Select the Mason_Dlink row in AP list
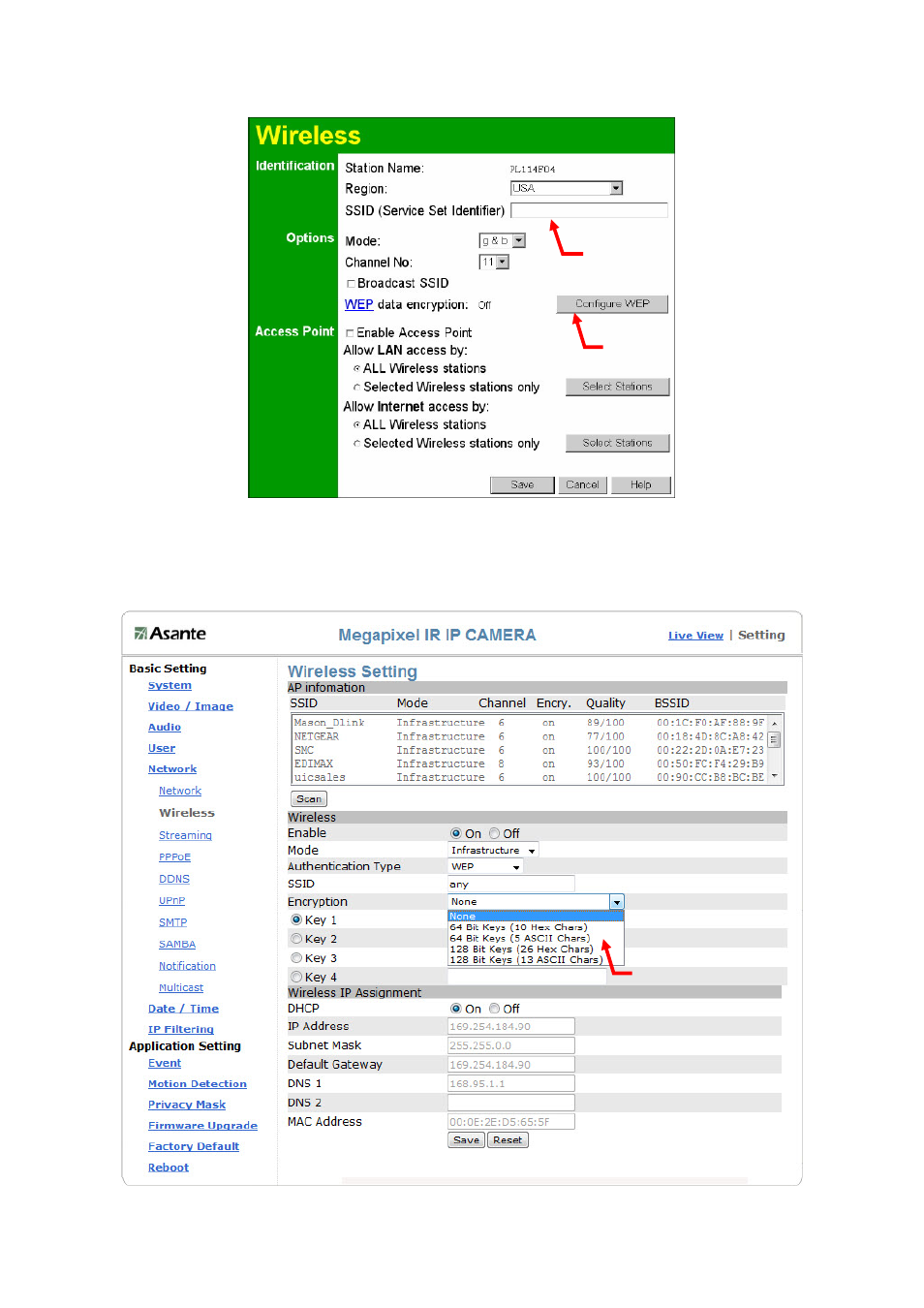This screenshot has height=1308, width=924. 530,723
